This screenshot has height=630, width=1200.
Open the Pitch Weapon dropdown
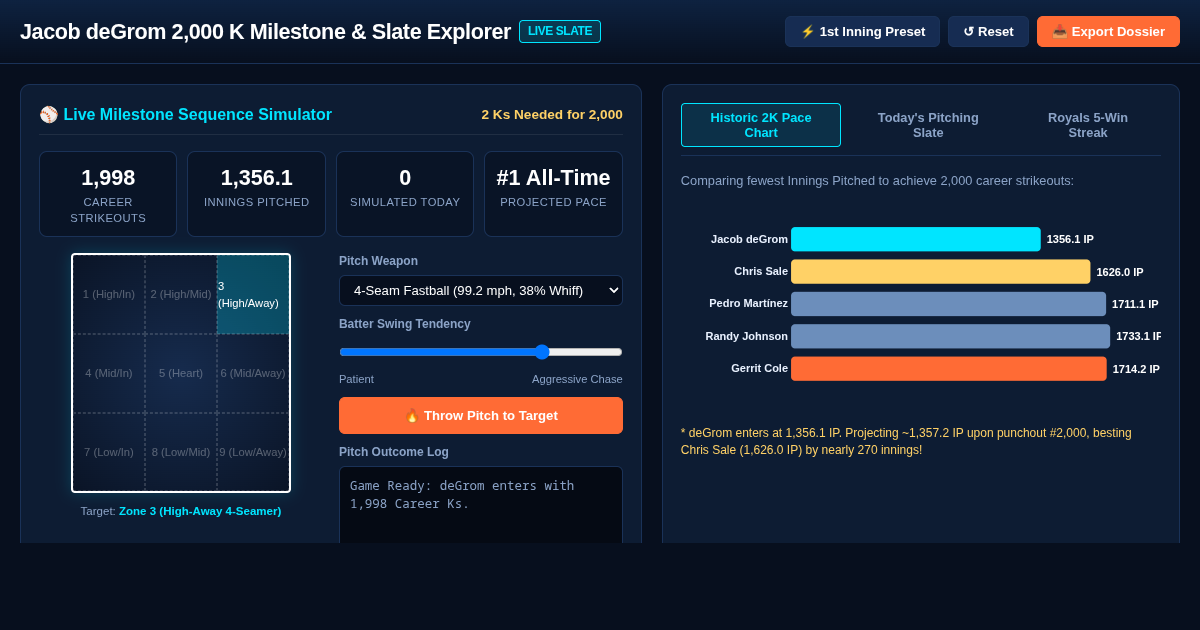click(x=481, y=290)
